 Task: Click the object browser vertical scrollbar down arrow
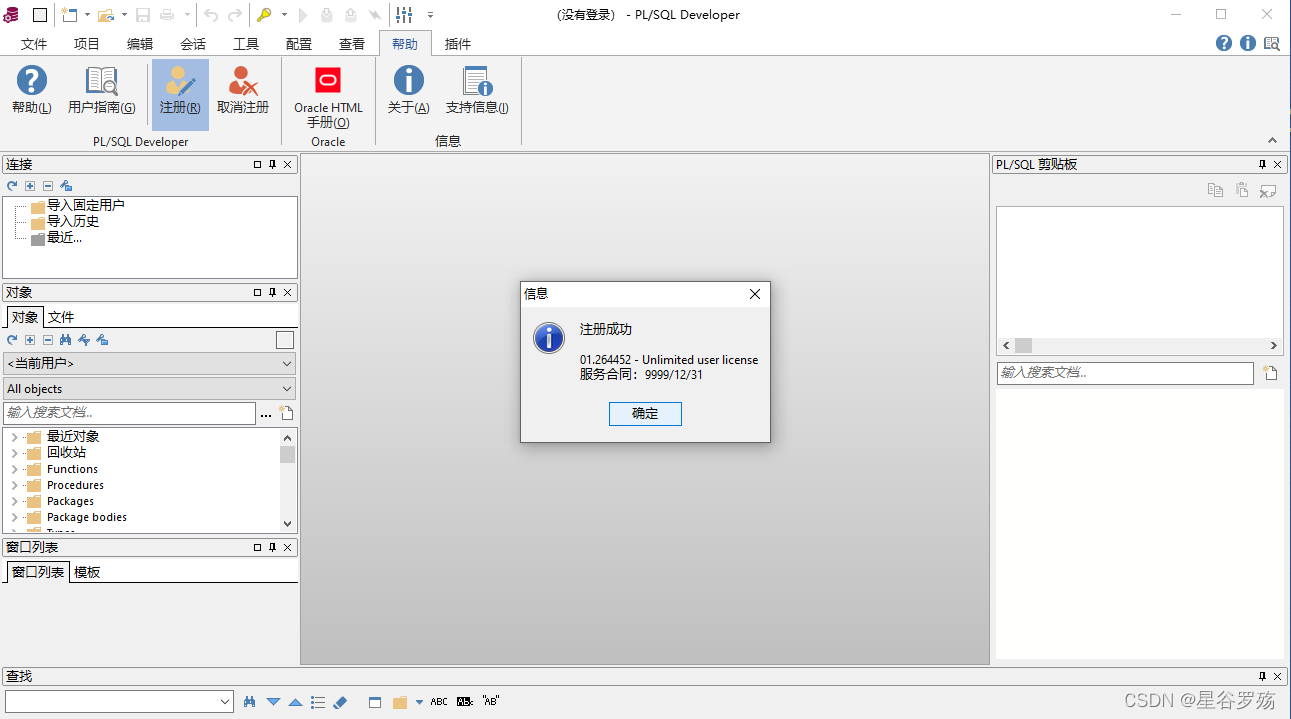pyautogui.click(x=288, y=523)
